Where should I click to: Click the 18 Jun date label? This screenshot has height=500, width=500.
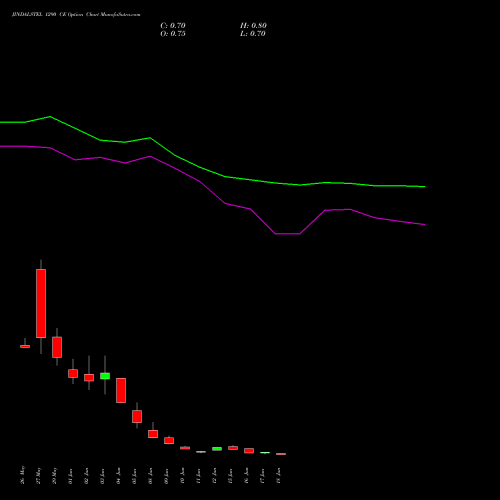click(x=279, y=475)
